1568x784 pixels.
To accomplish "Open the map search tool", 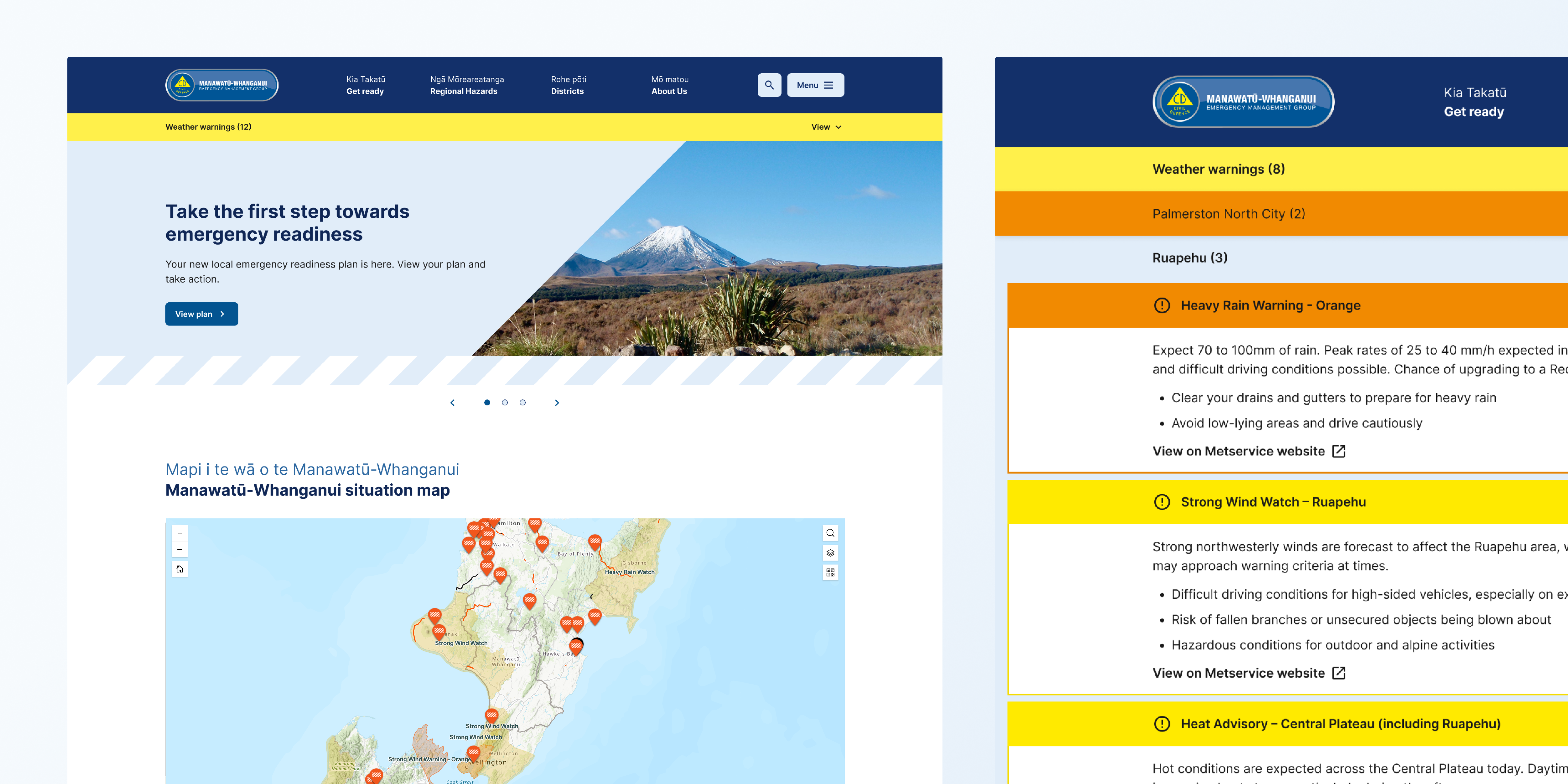I will click(x=830, y=533).
